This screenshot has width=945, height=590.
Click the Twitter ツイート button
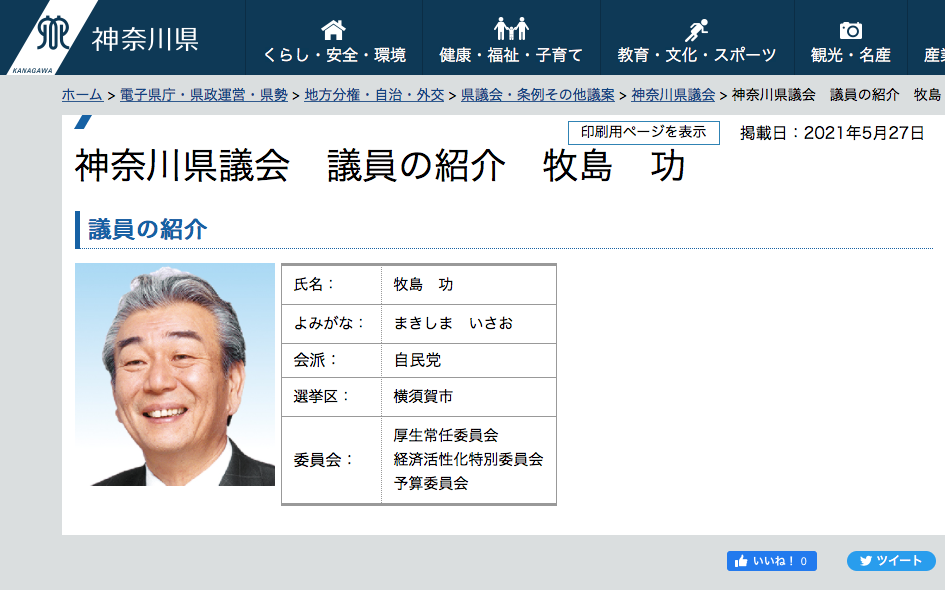(x=890, y=561)
